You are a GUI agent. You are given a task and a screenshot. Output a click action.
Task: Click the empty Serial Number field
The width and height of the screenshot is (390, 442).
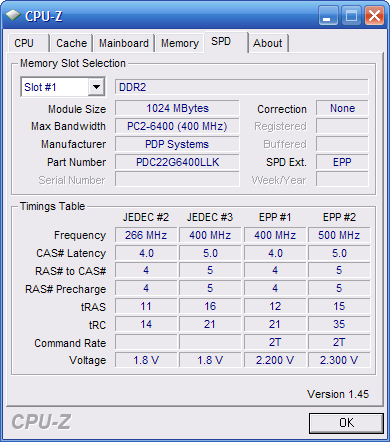point(177,179)
